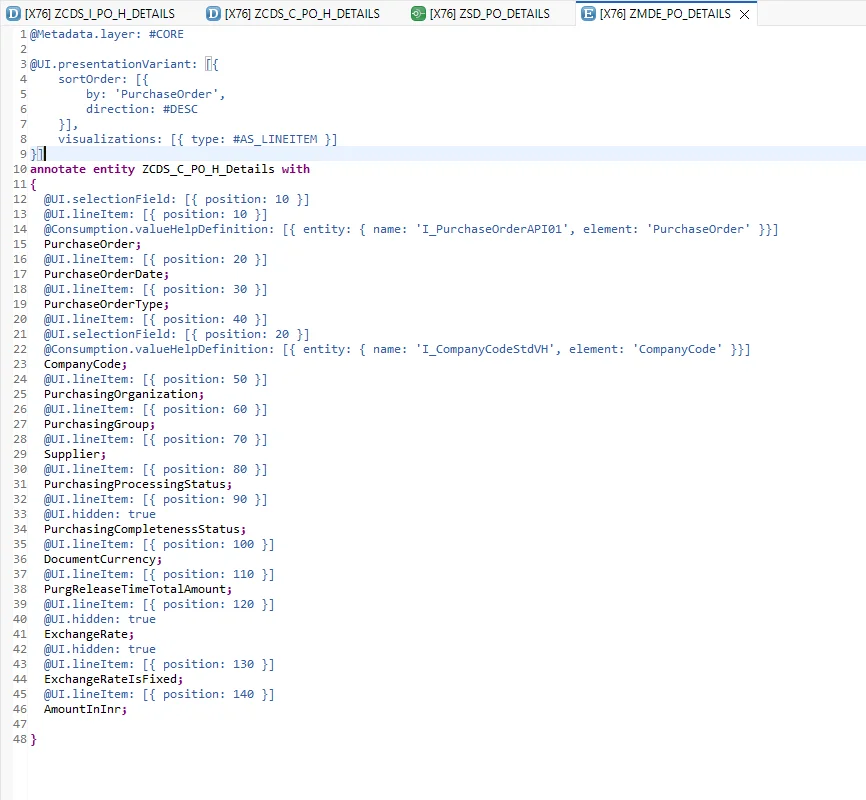
Task: Click @UI.hidden: true on line 40
Action: pos(99,619)
